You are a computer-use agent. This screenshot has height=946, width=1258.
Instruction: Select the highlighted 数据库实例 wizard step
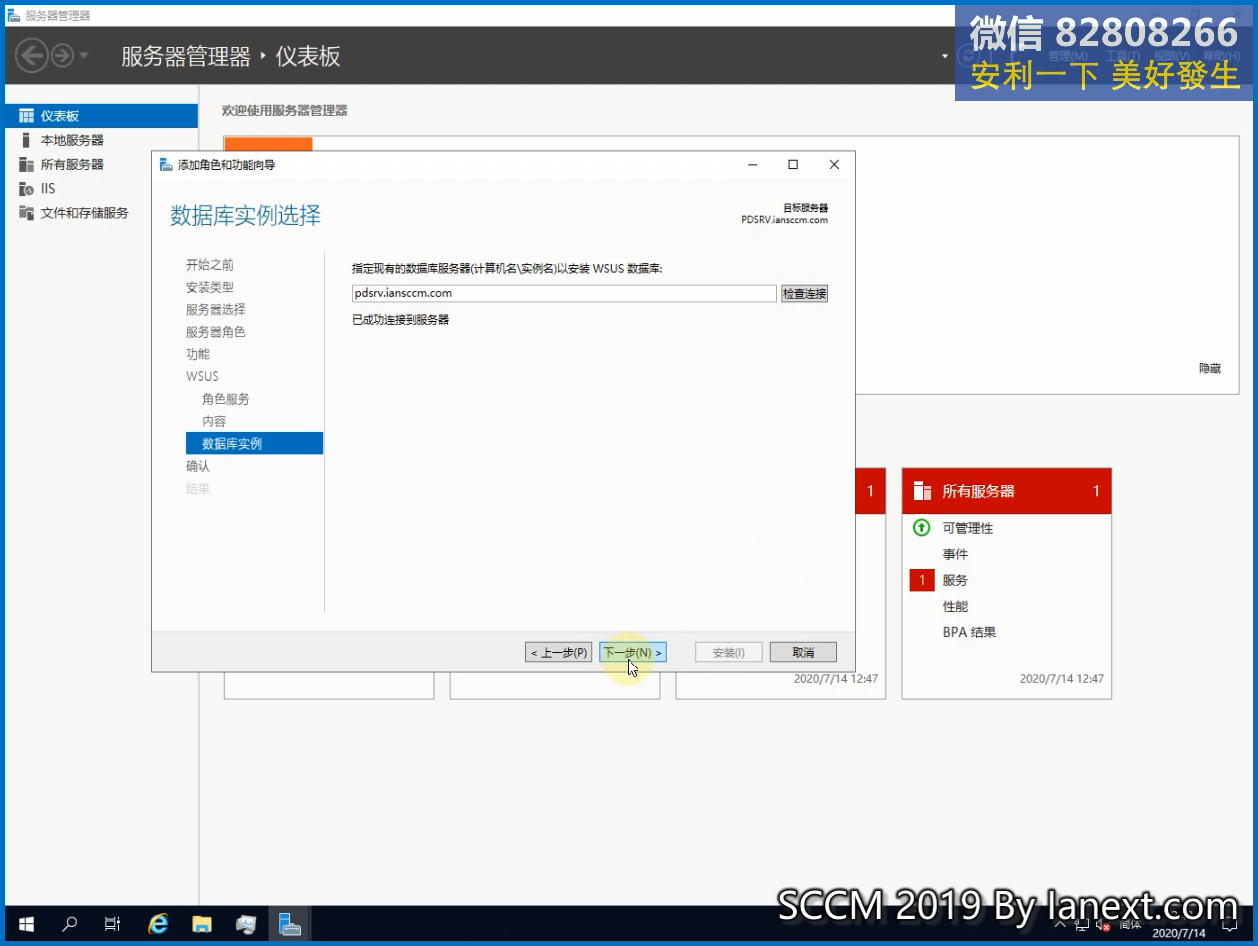click(x=254, y=443)
